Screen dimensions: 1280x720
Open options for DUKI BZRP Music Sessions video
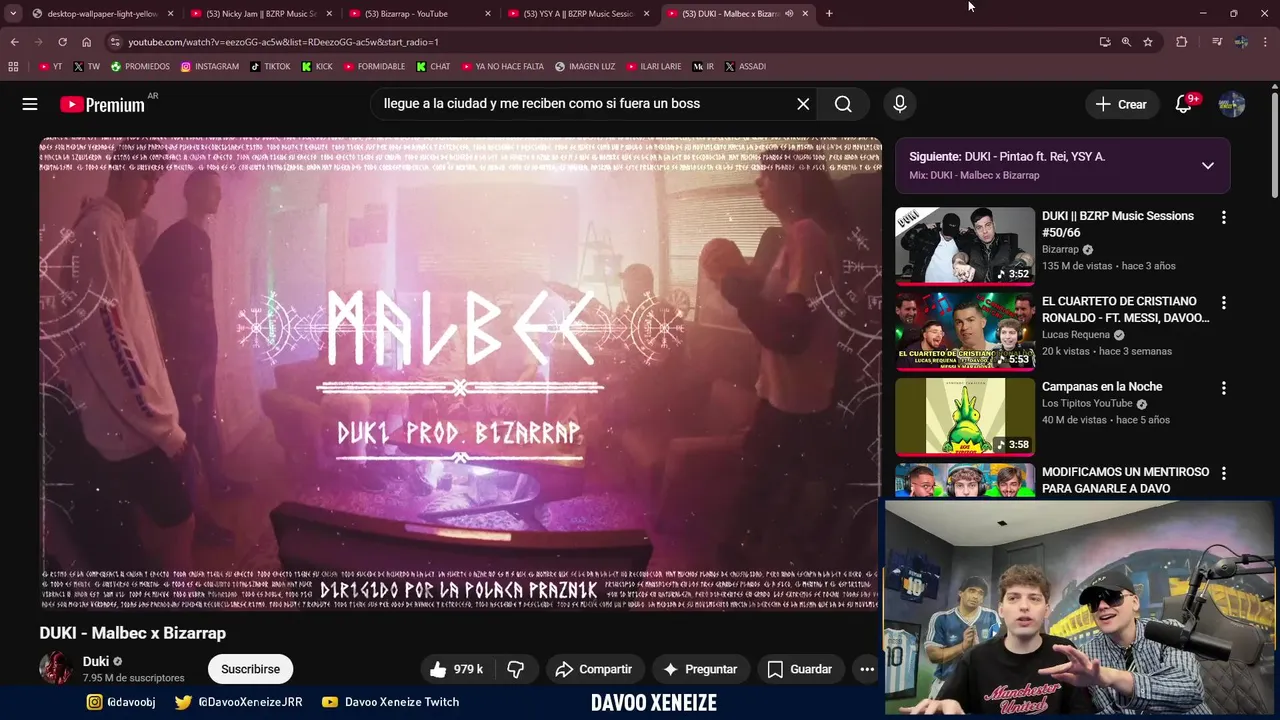pos(1223,217)
